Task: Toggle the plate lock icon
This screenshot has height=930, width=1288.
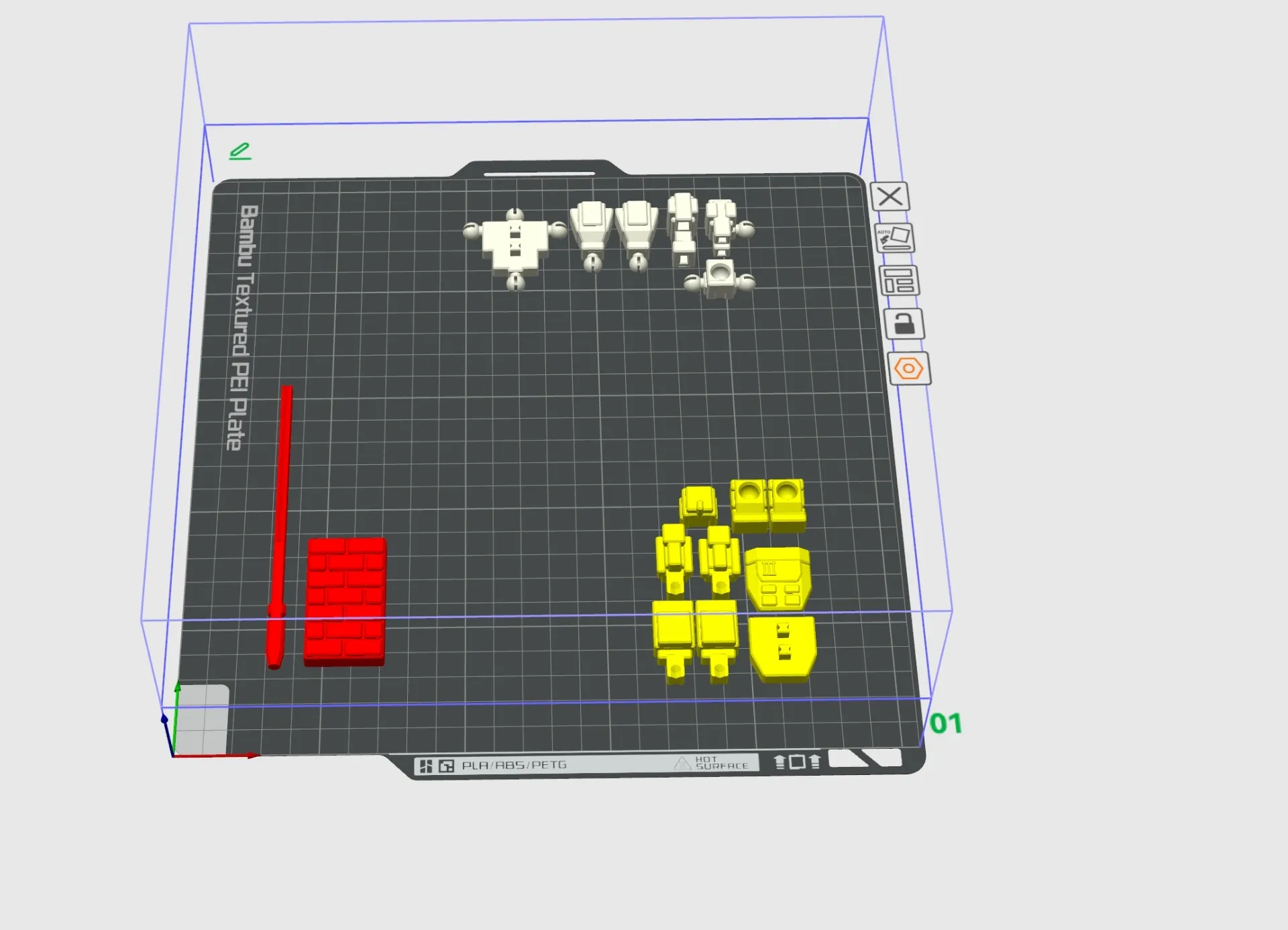Action: tap(904, 324)
